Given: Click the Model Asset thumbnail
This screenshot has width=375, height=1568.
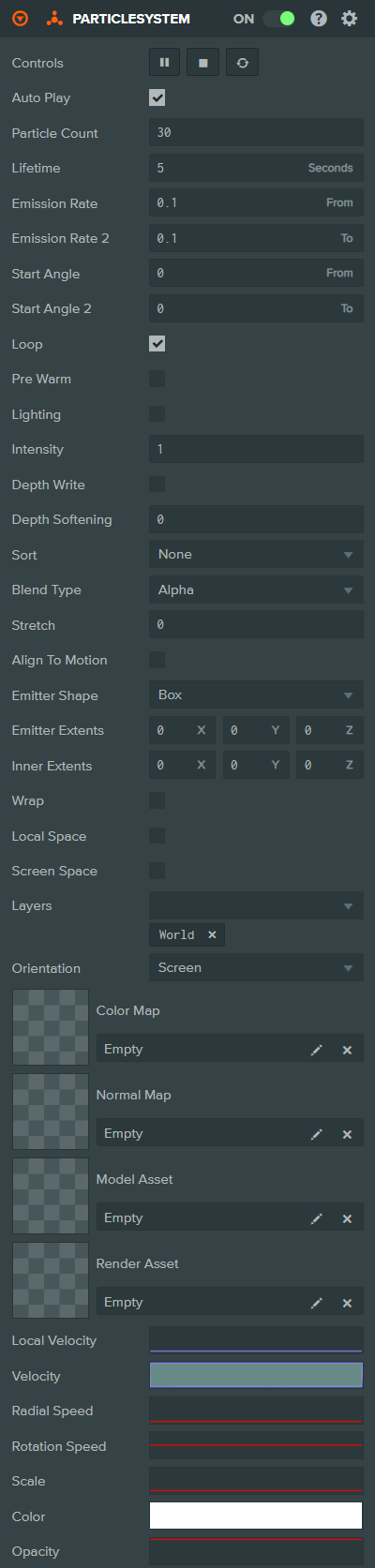Looking at the screenshot, I should pos(51,1196).
